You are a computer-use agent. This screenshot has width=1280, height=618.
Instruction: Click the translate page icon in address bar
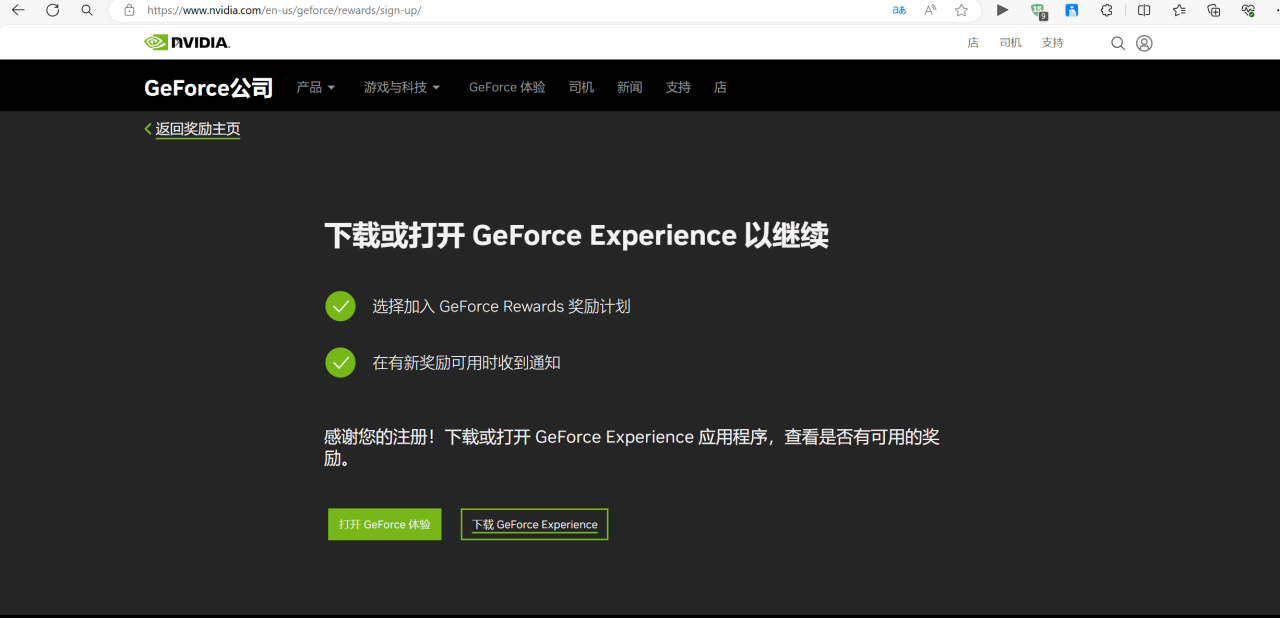899,10
